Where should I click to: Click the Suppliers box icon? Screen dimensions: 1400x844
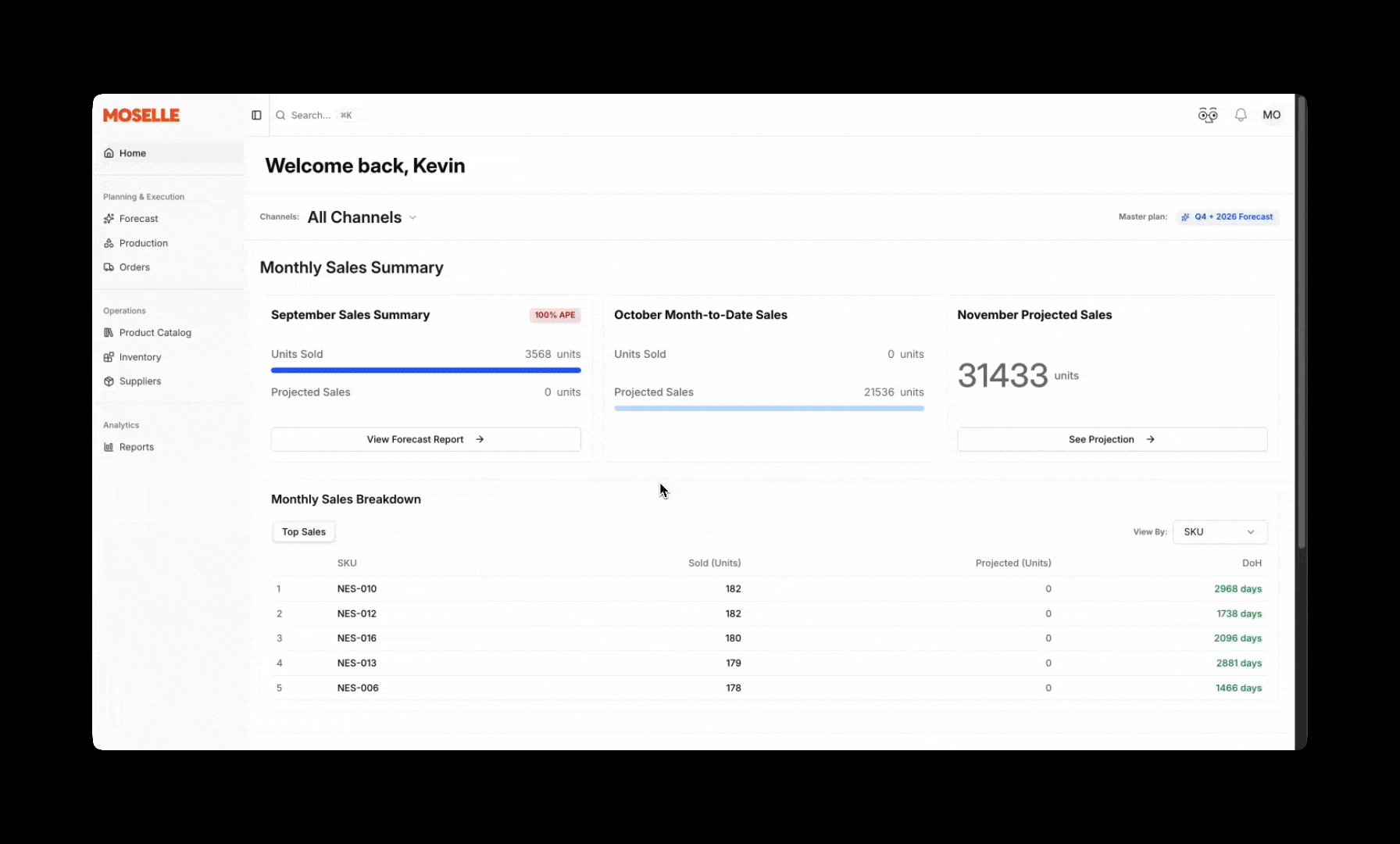(x=109, y=381)
